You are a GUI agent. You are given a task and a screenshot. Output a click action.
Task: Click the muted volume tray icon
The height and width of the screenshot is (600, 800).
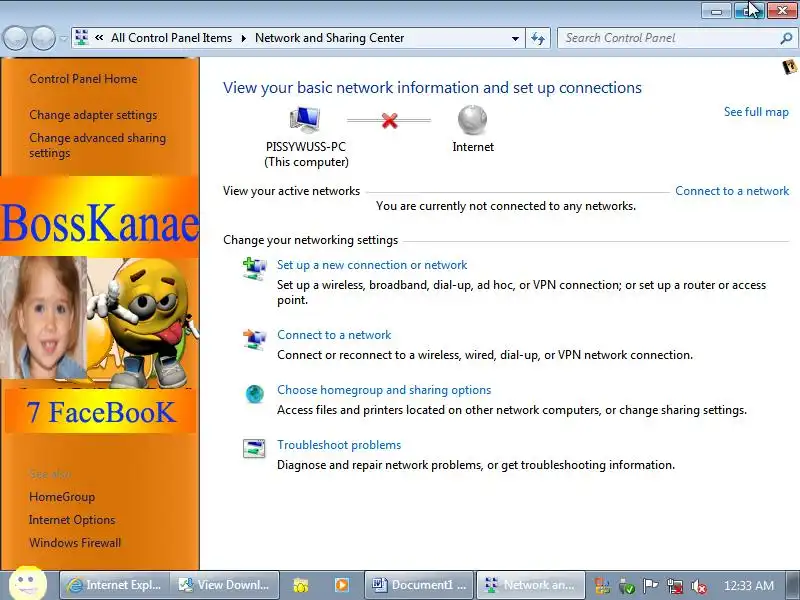point(698,586)
